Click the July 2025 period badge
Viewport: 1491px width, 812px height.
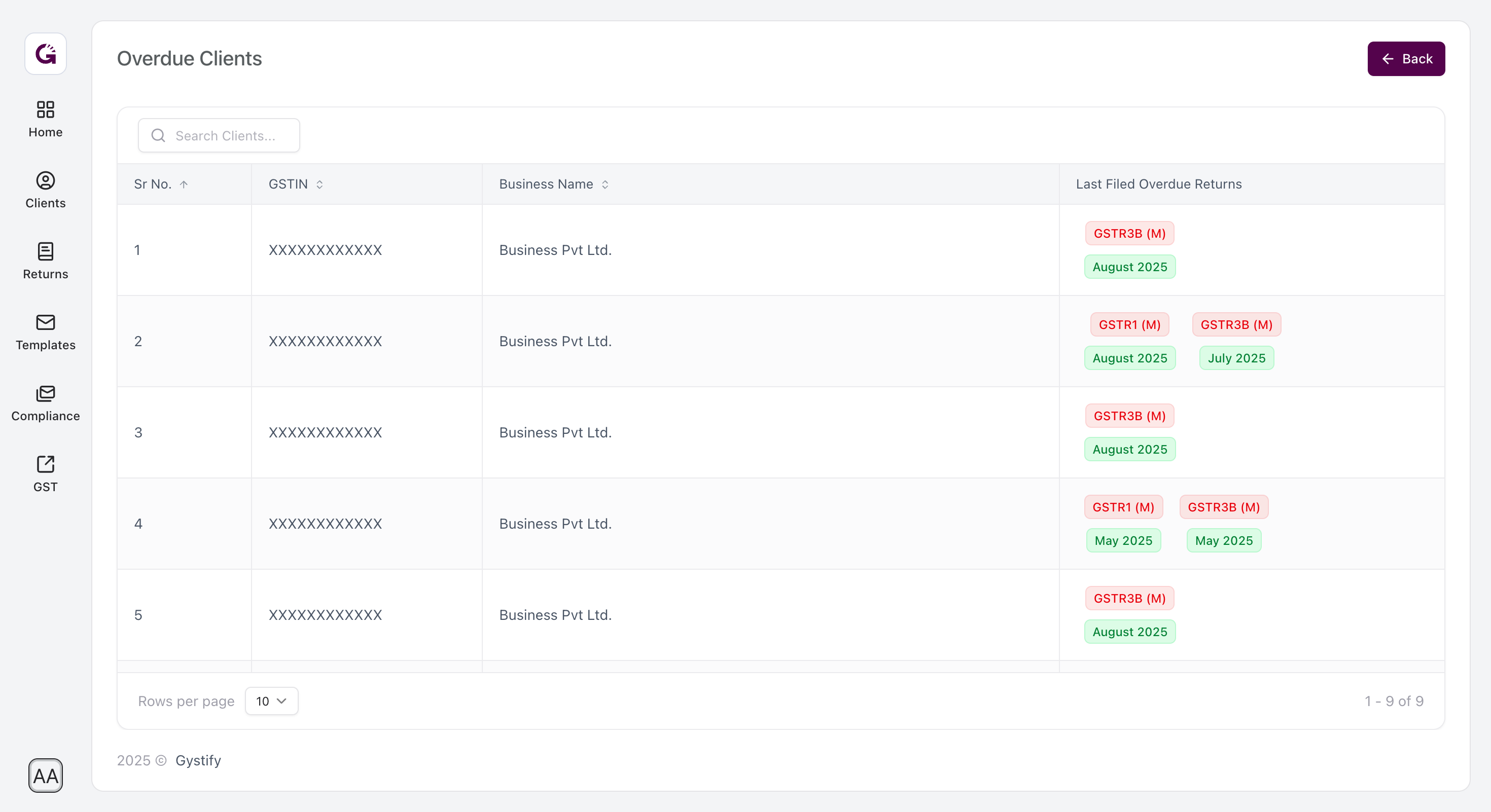(1236, 358)
